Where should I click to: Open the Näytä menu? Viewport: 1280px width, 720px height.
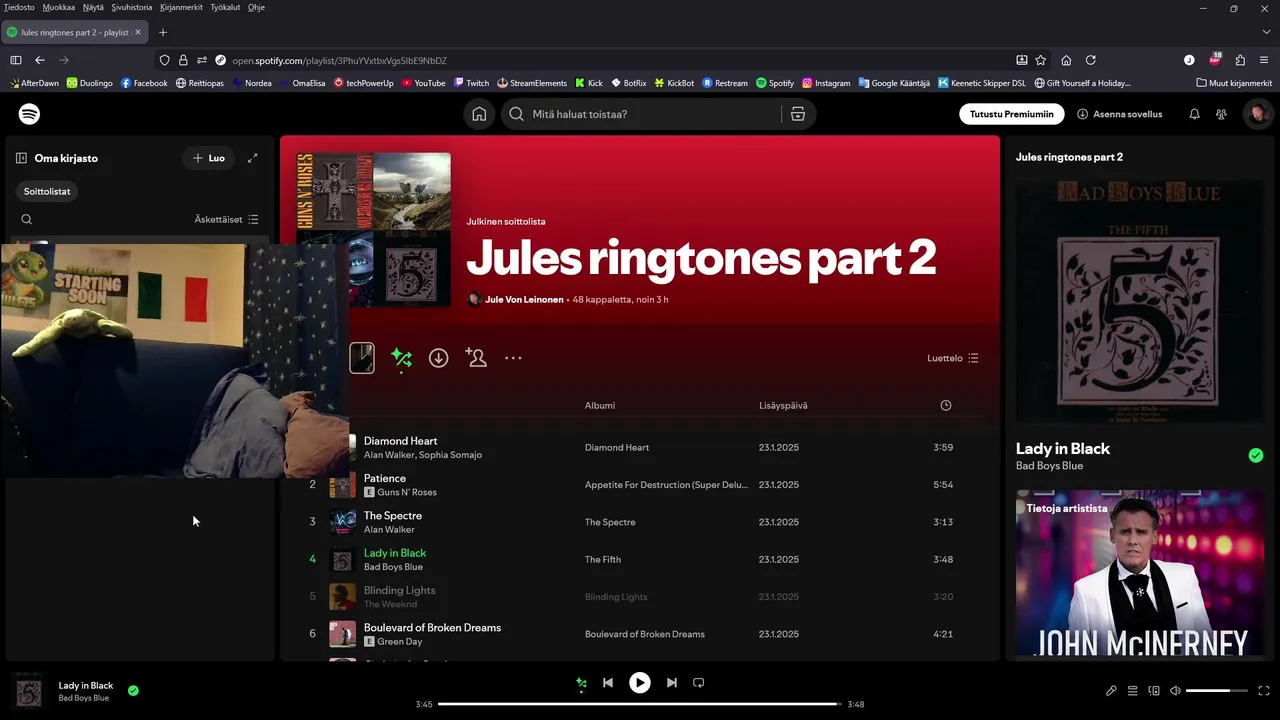(93, 7)
